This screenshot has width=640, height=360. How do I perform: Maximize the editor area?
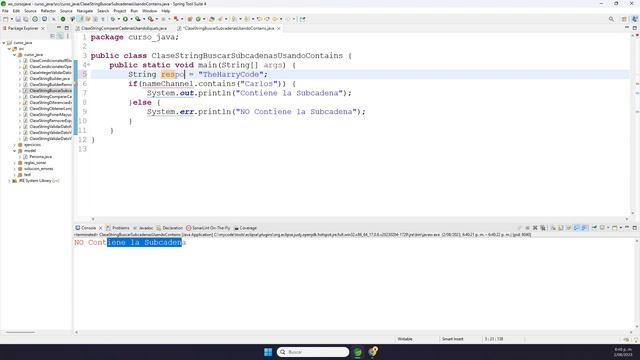(635, 28)
